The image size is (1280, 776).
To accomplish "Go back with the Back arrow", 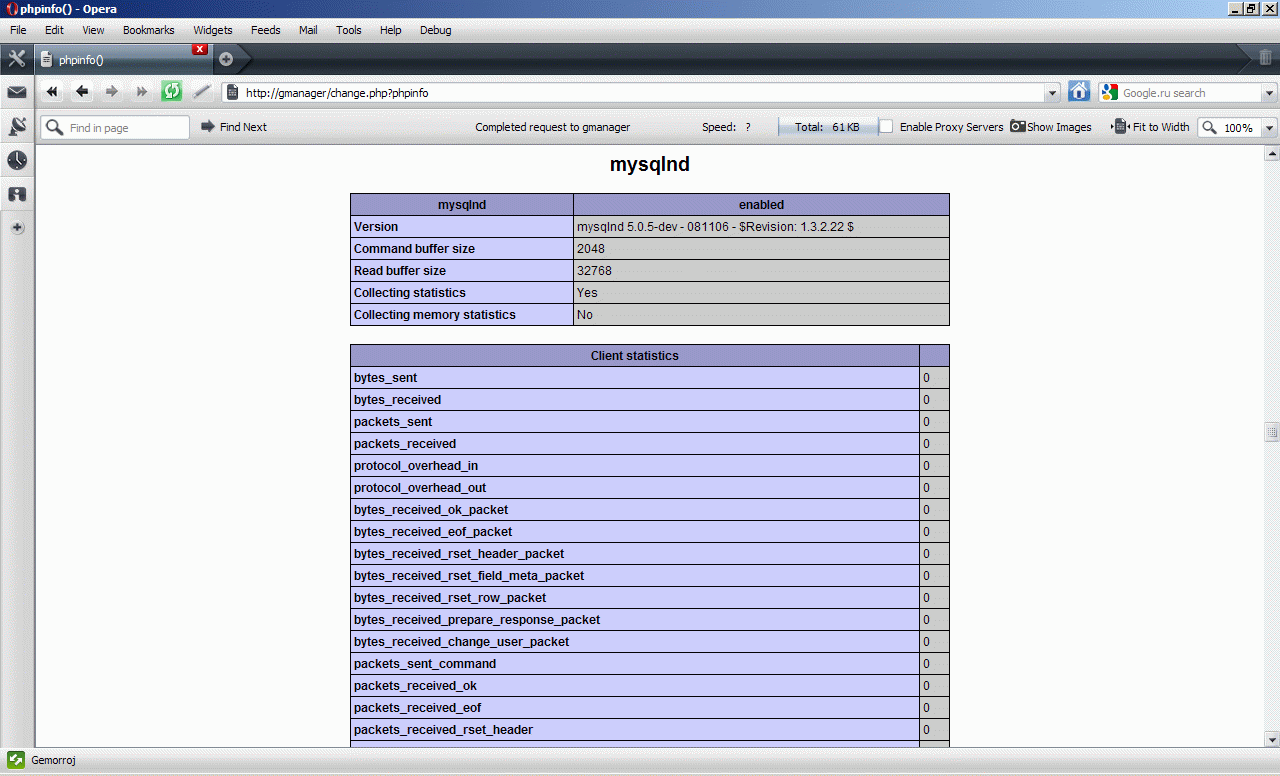I will pos(82,92).
